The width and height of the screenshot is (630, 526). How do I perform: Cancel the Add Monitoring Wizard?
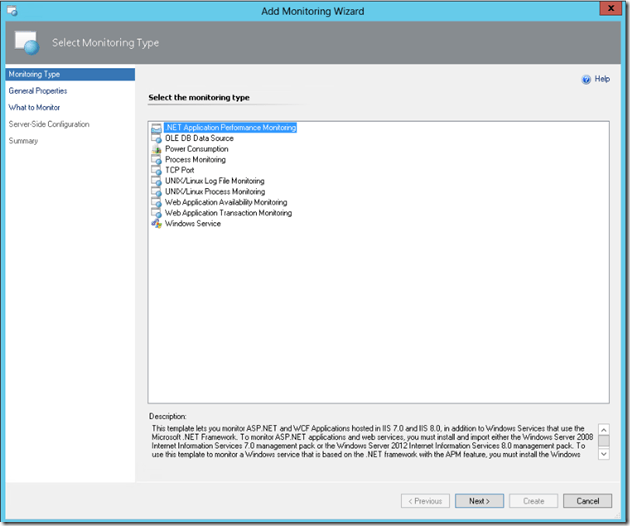[587, 501]
